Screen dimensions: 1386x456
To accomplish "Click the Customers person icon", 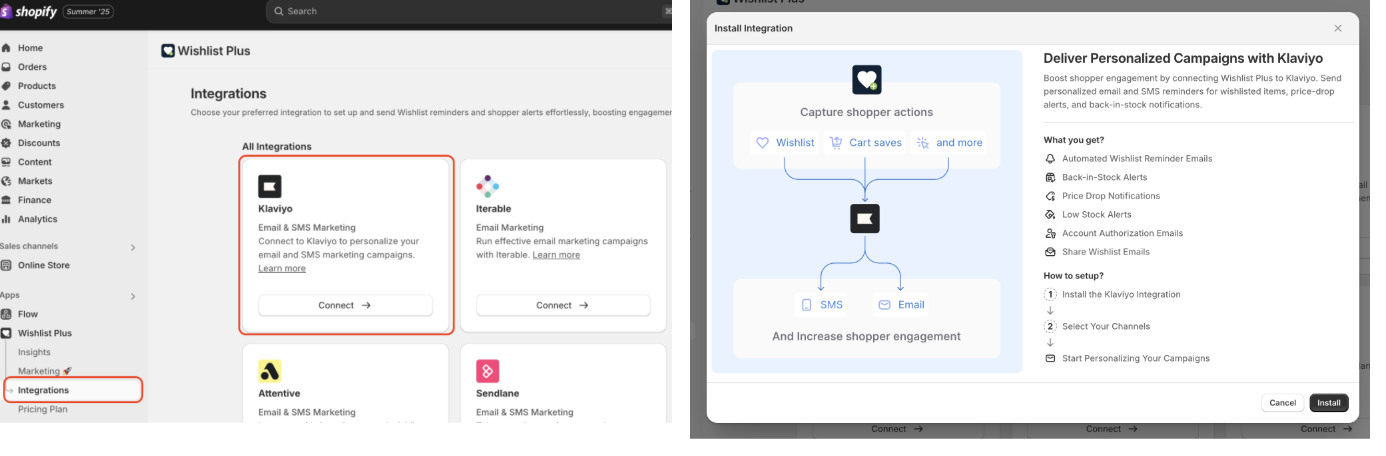I will tap(6, 105).
